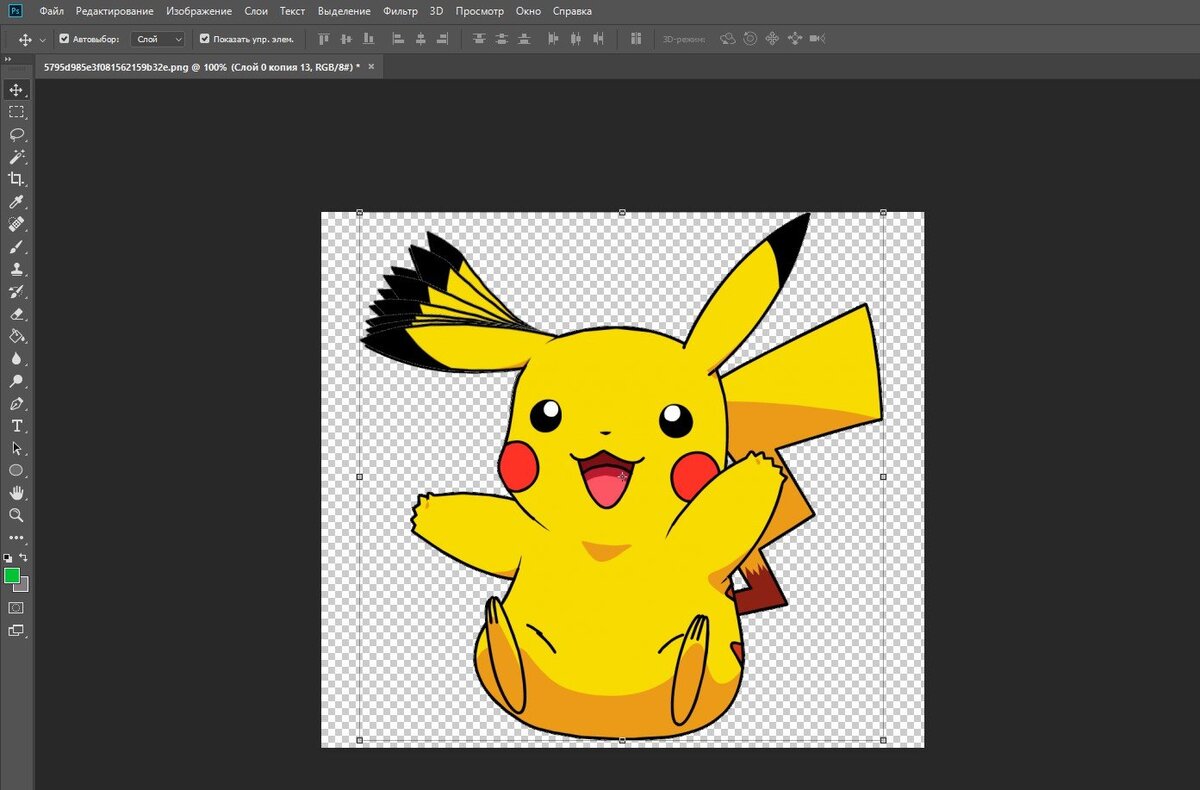Align left edges in options bar

[x=398, y=39]
